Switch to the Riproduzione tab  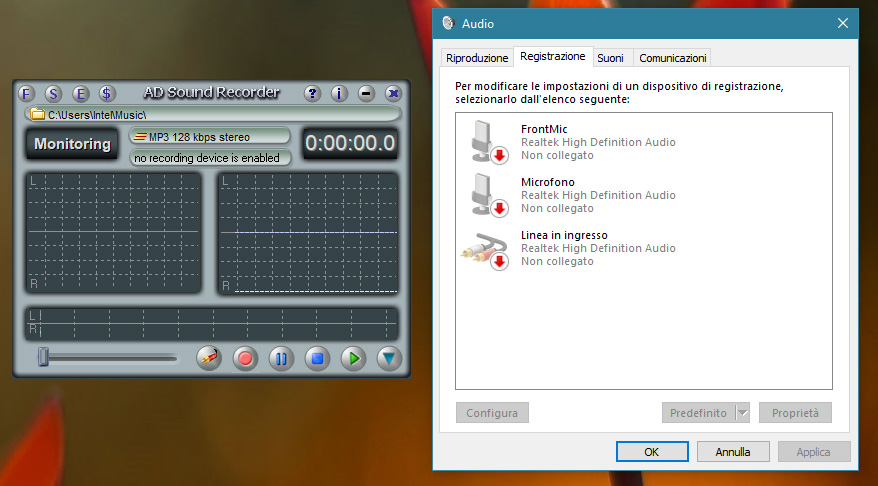coord(476,58)
